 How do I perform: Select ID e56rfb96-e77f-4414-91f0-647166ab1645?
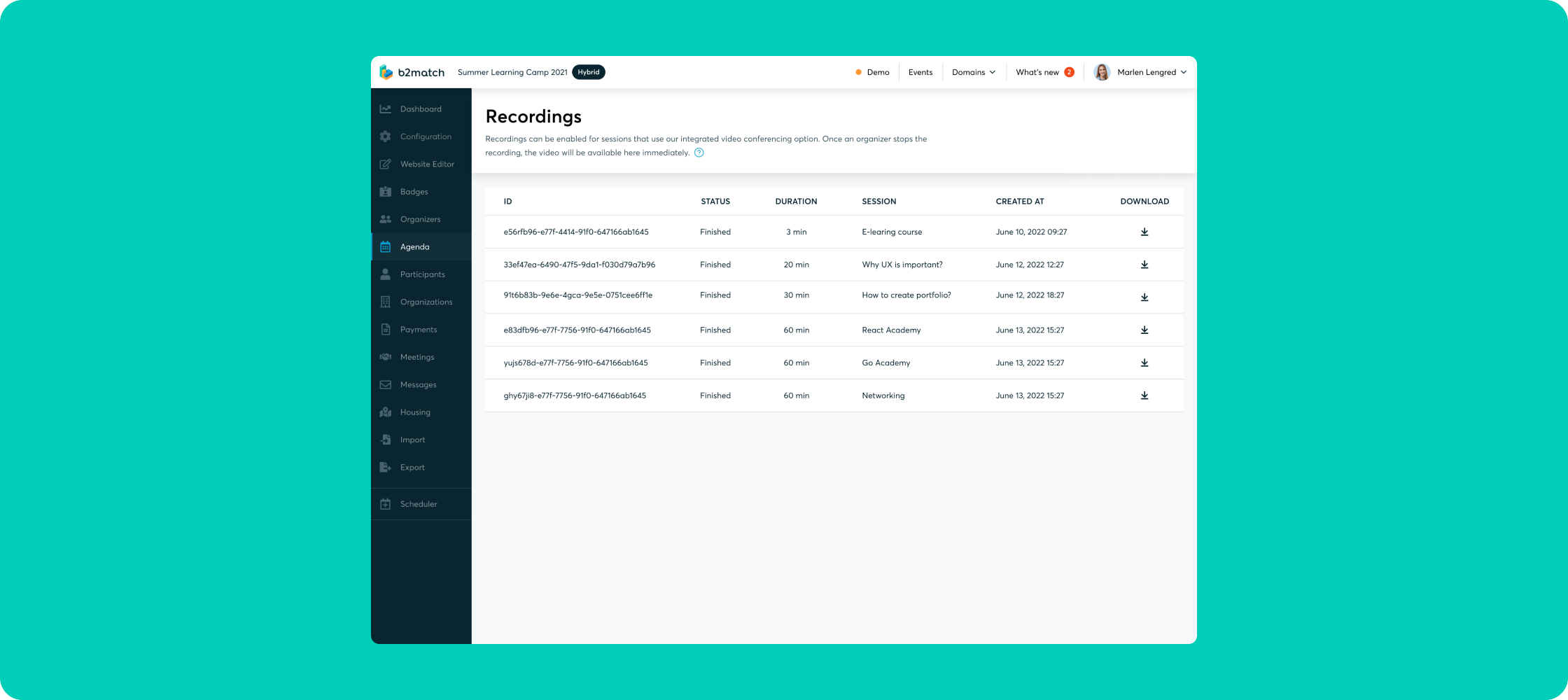pos(576,232)
